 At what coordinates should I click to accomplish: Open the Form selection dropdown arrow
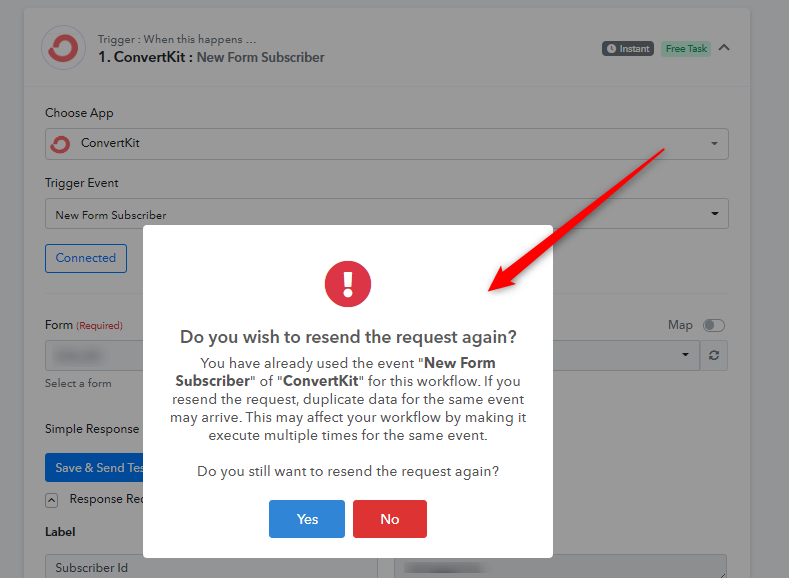point(685,355)
